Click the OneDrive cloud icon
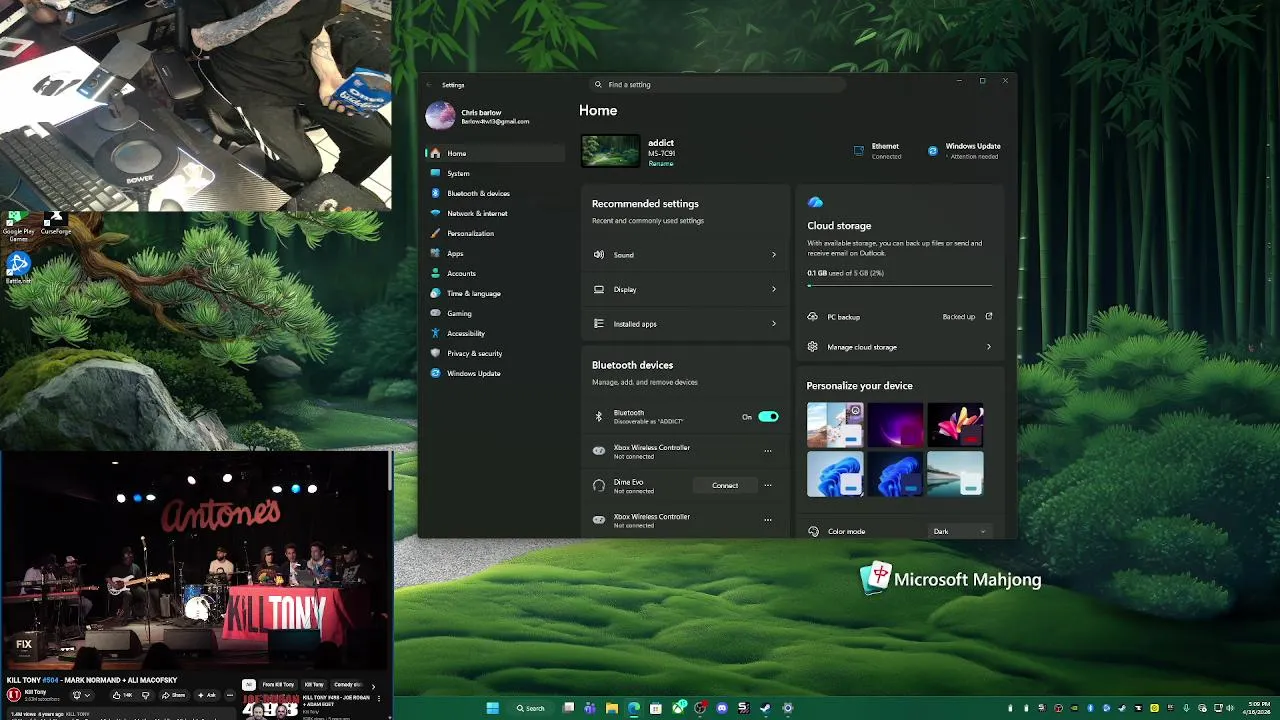Viewport: 1280px width, 720px height. pos(815,203)
